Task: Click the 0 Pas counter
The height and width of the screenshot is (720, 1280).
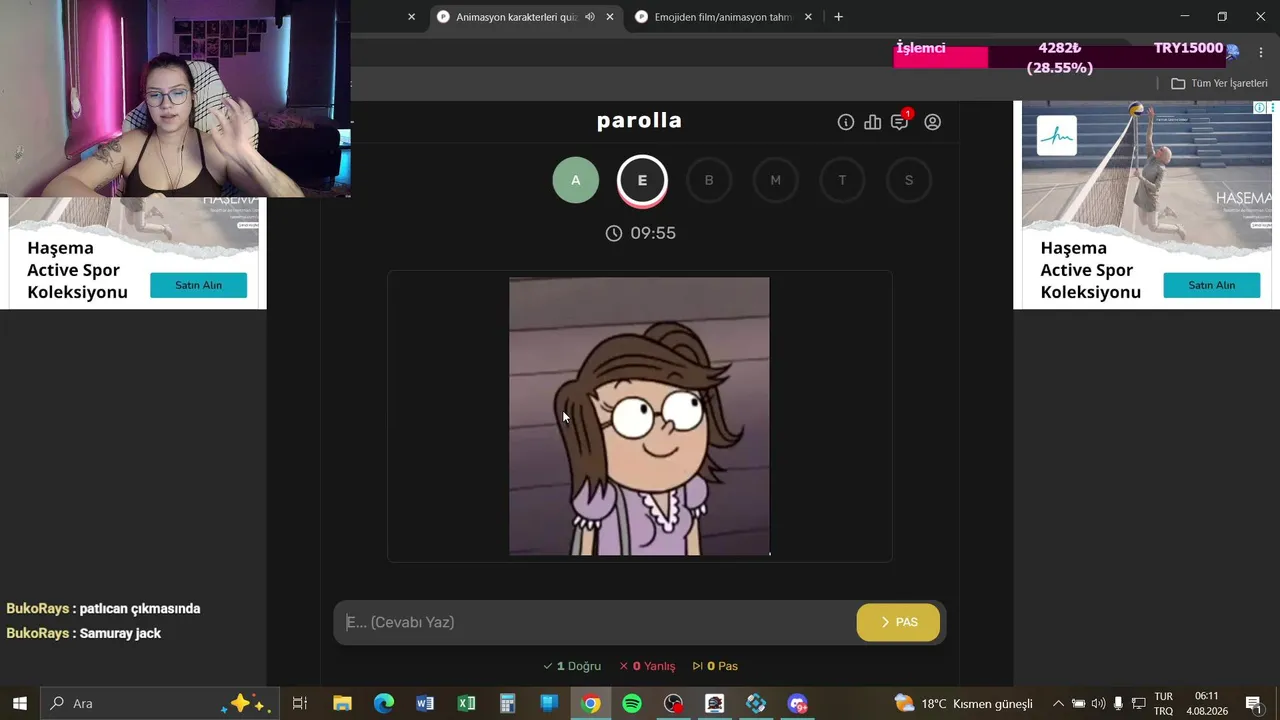Action: pos(715,666)
